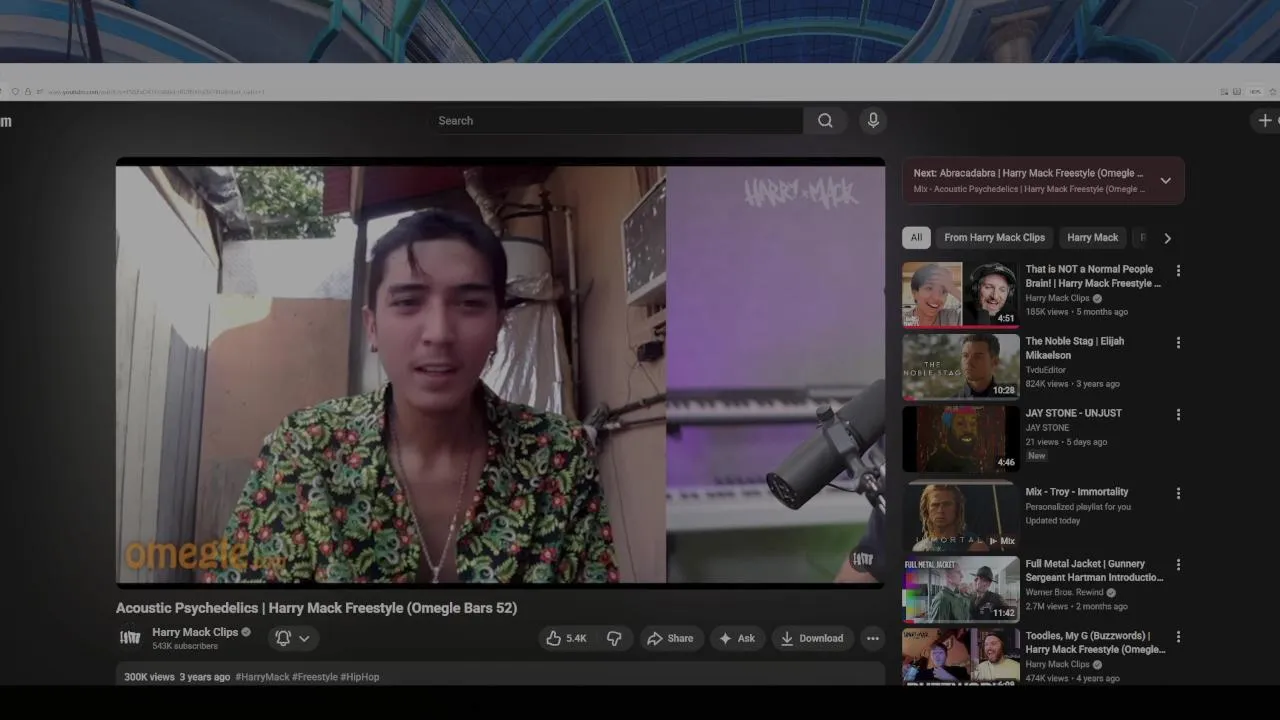Select the From Harry Mack Clips chip
This screenshot has height=720, width=1280.
(x=994, y=237)
